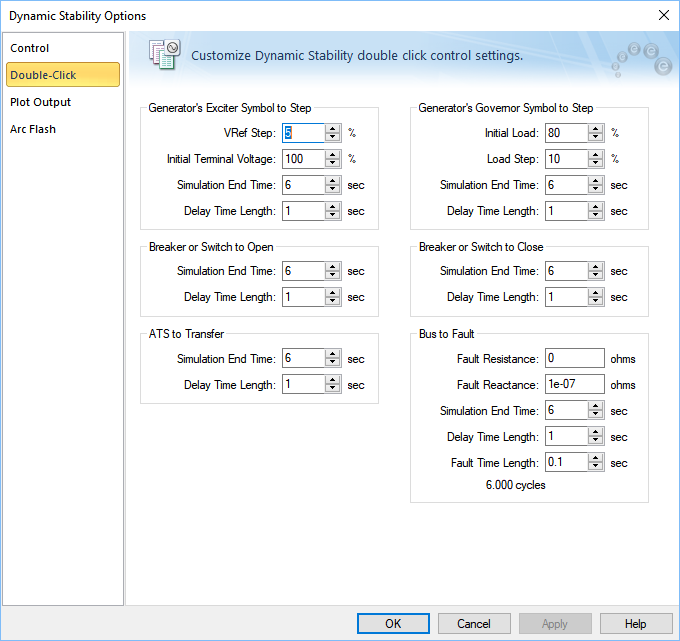
Task: Increase Bus to Fault Simulation End Time
Action: click(596, 407)
